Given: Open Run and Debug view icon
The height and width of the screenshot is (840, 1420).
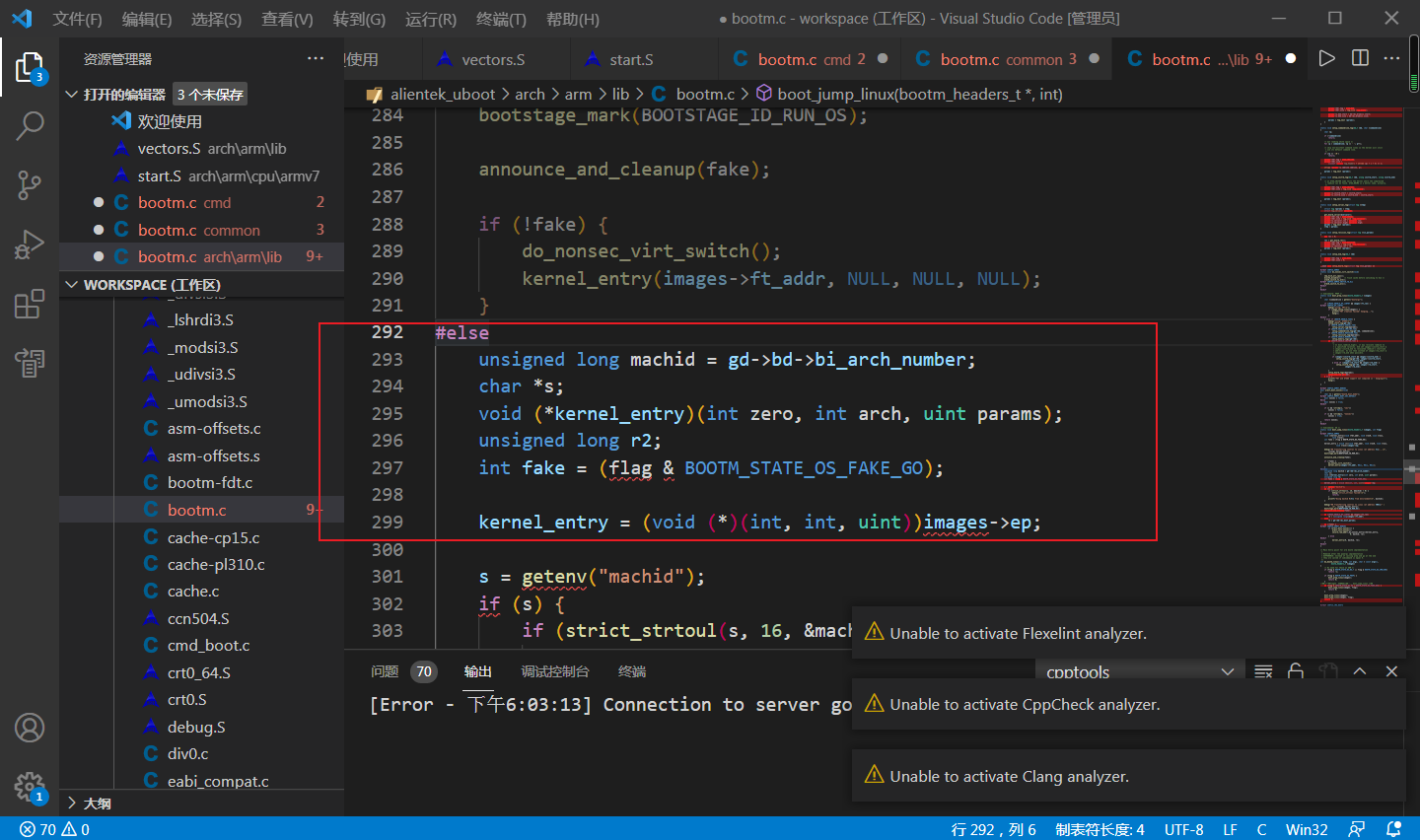Looking at the screenshot, I should [30, 244].
